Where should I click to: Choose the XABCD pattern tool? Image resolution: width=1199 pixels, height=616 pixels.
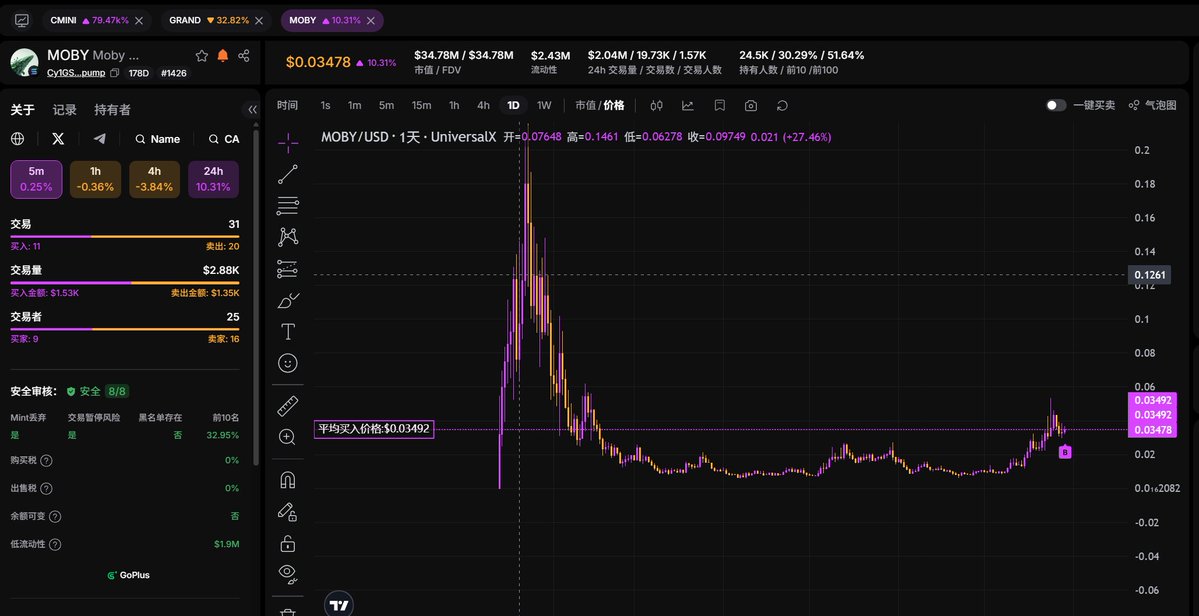[288, 237]
